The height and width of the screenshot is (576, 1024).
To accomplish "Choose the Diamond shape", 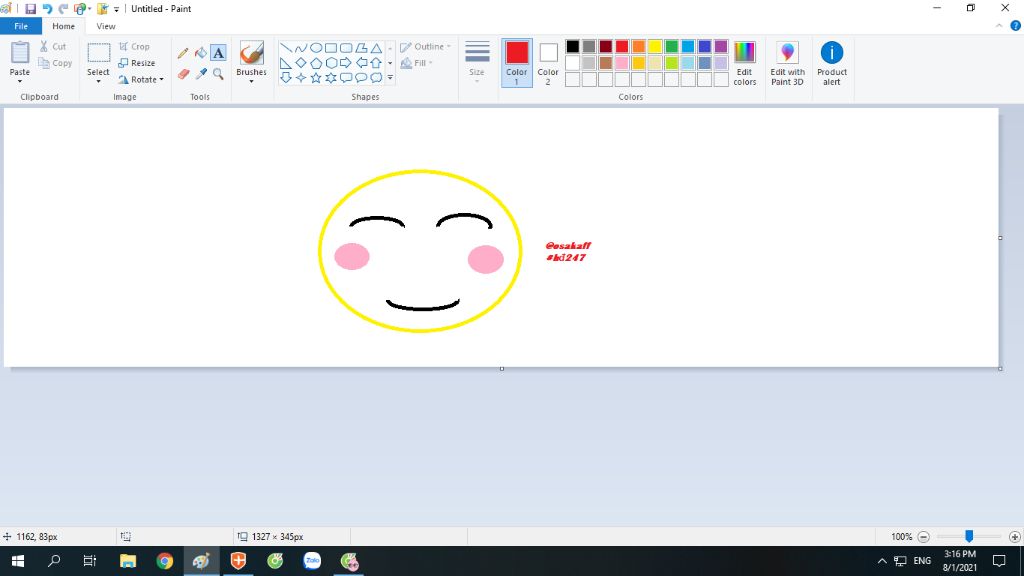I will click(x=300, y=63).
